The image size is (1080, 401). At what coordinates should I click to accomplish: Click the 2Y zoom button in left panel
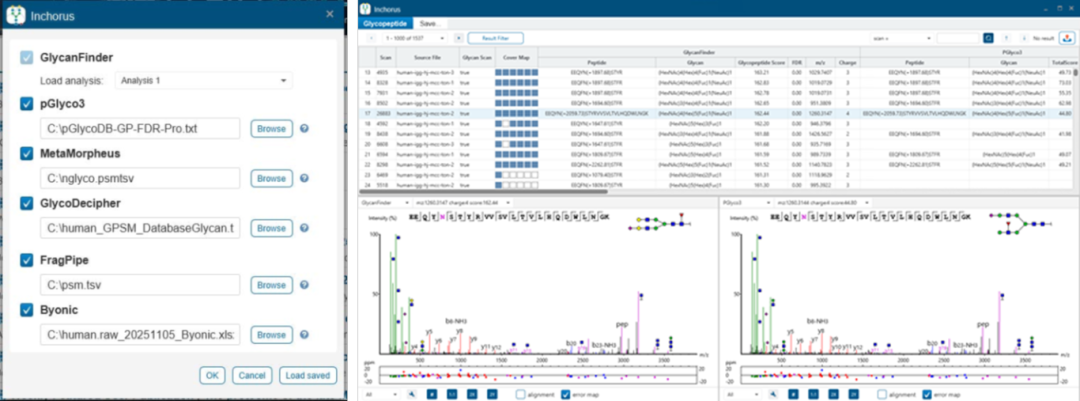492,394
